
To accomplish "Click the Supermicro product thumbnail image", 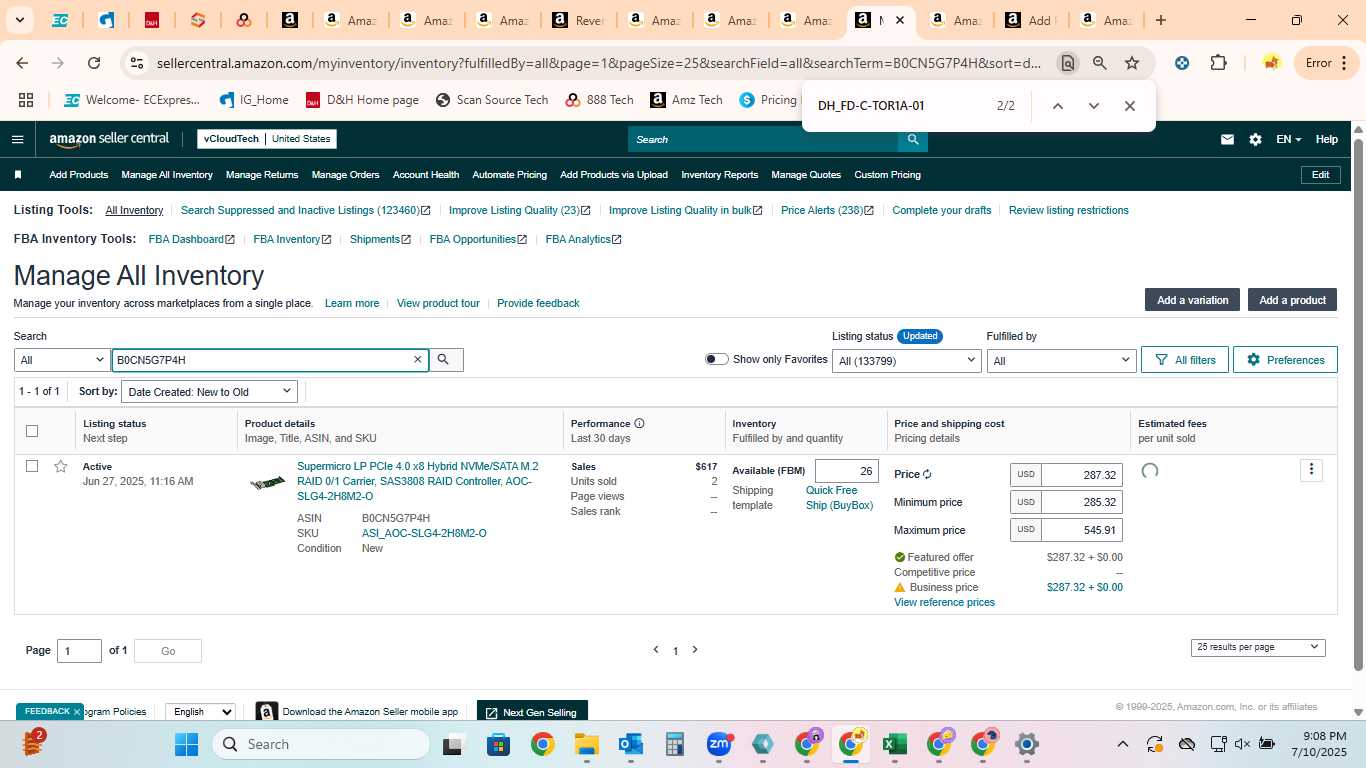I will (267, 484).
